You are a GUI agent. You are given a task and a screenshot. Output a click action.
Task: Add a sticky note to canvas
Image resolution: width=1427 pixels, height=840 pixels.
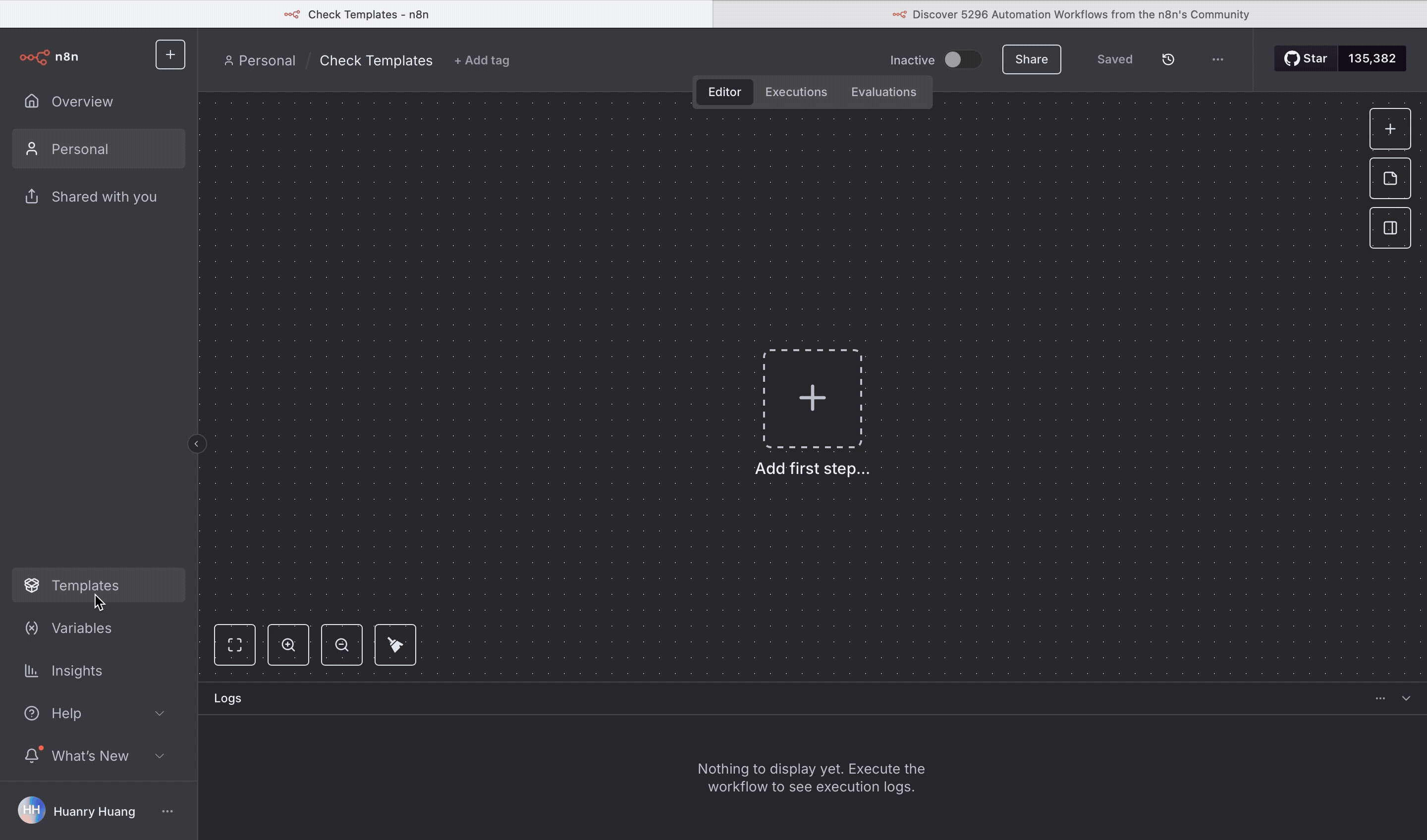pyautogui.click(x=1390, y=178)
